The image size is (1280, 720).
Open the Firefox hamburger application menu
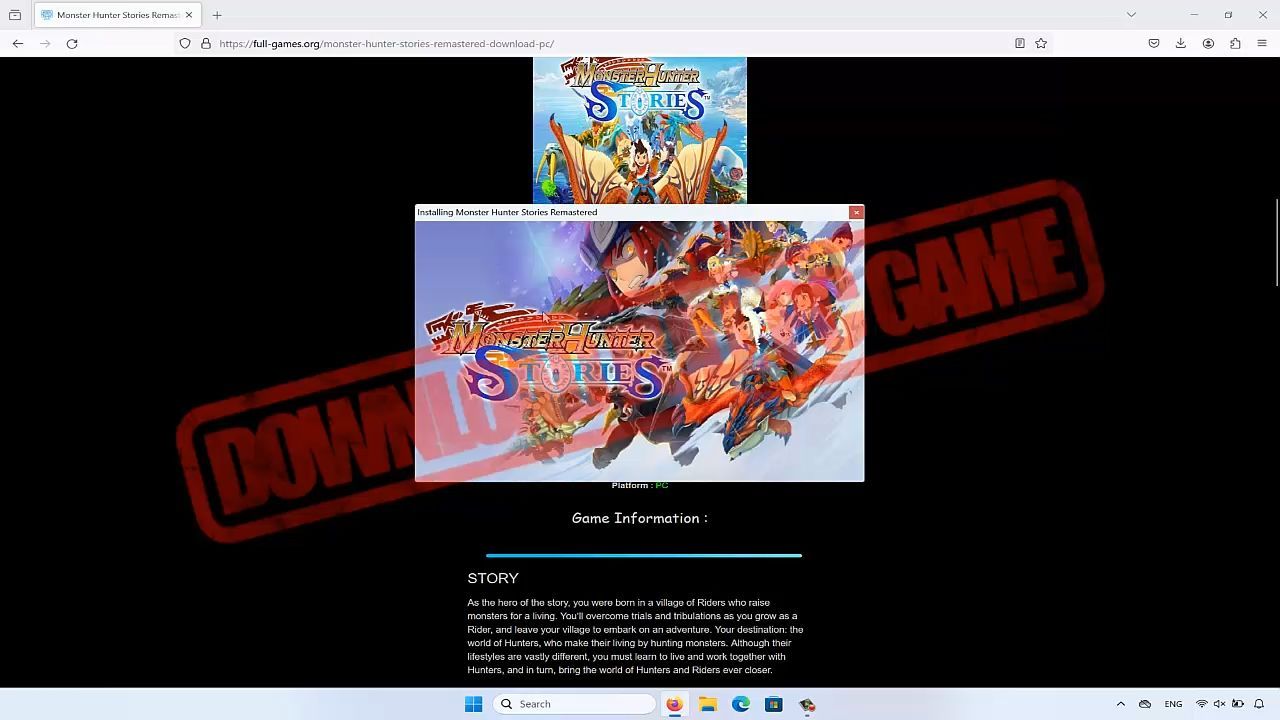point(1262,43)
